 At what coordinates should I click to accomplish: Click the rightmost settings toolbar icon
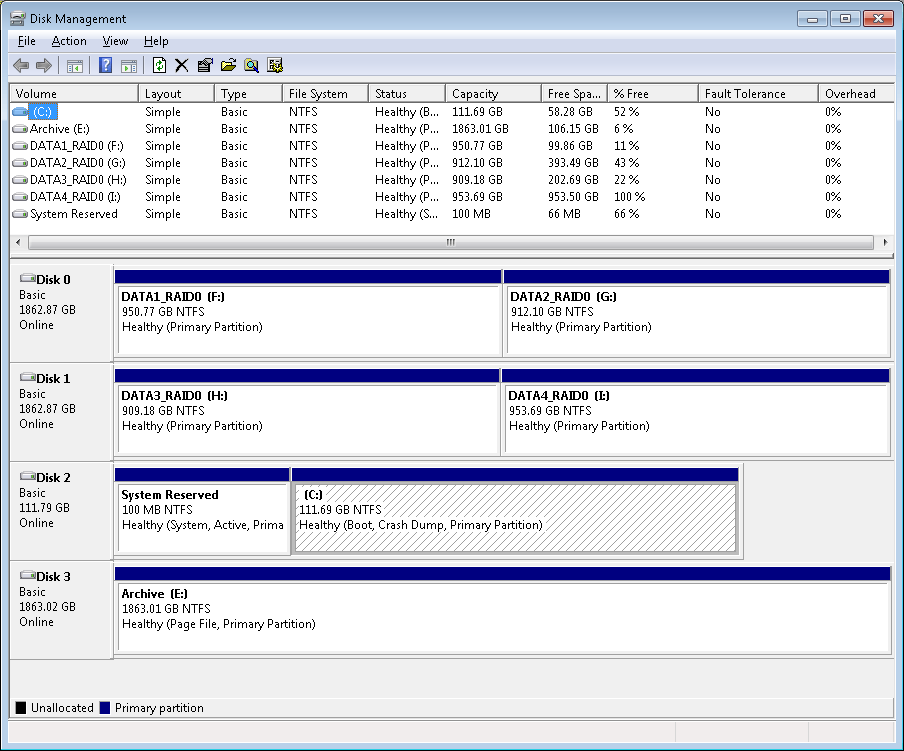coord(275,66)
